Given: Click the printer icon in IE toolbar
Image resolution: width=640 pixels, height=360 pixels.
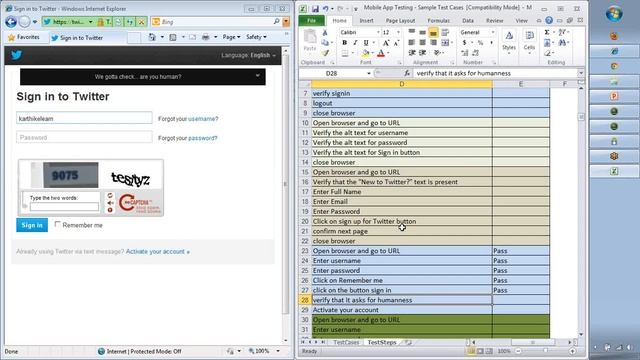Looking at the screenshot, I should [x=205, y=37].
